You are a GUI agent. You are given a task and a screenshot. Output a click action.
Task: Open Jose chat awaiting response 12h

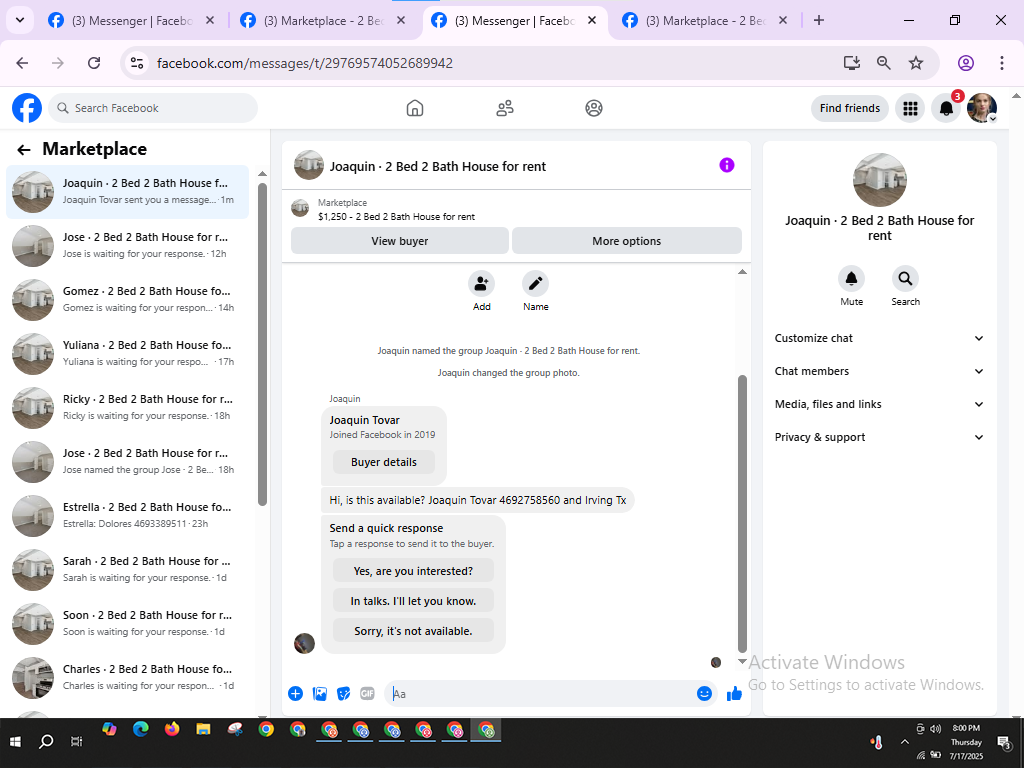click(x=128, y=245)
